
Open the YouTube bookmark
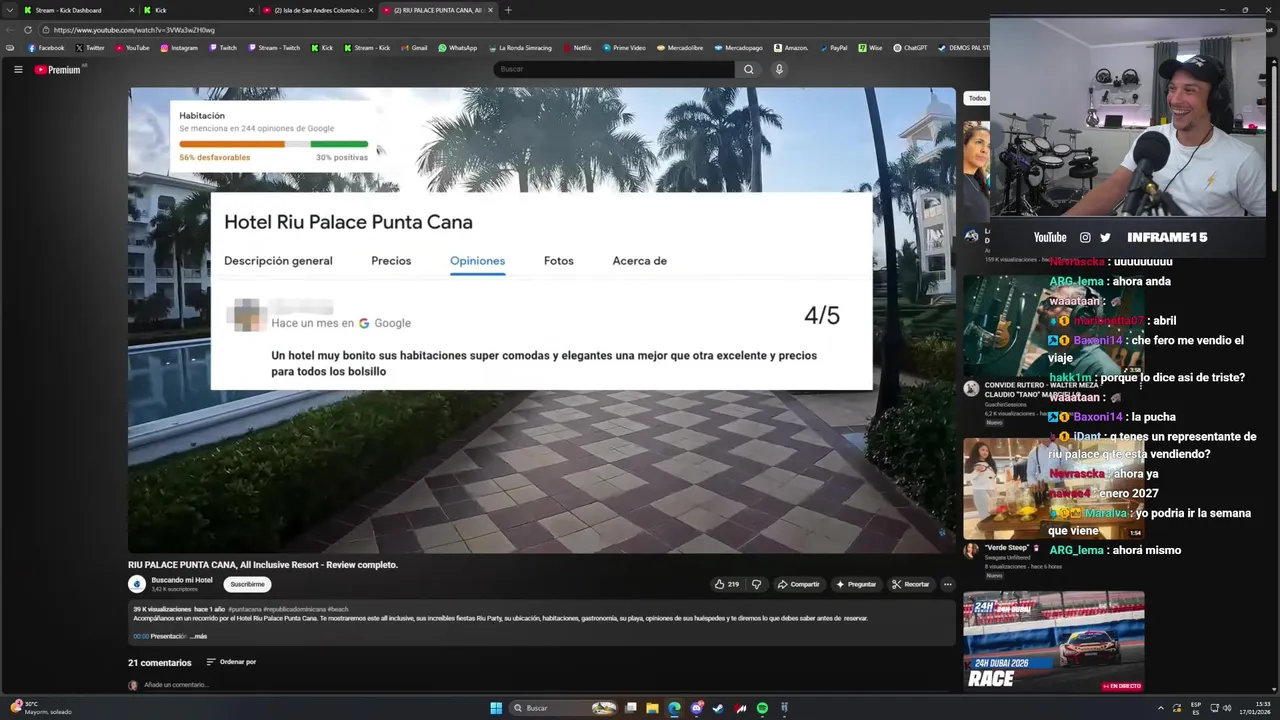pos(132,48)
